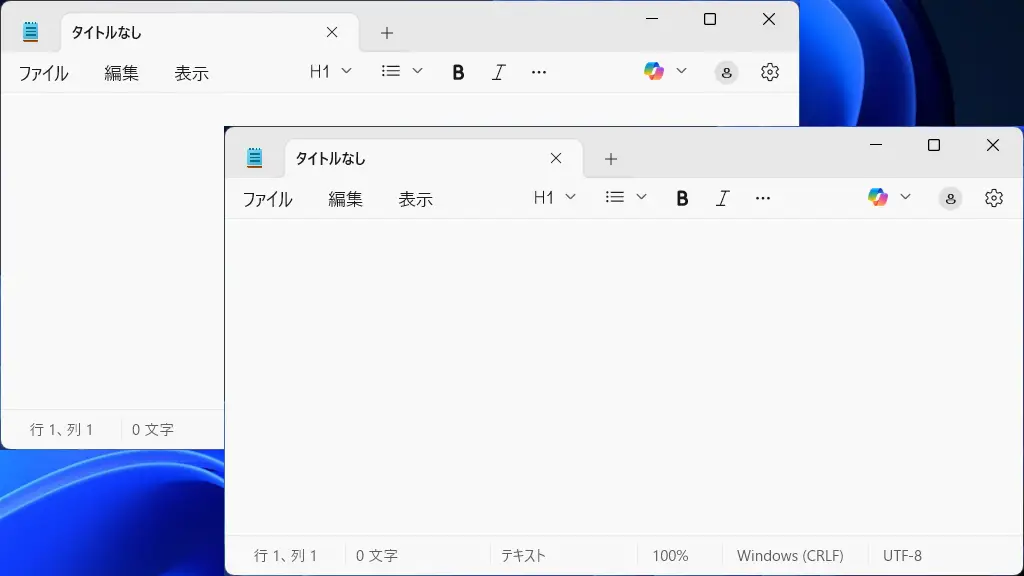Toggle bold formatting in the front Notepad window
Image resolution: width=1024 pixels, height=576 pixels.
pos(682,198)
